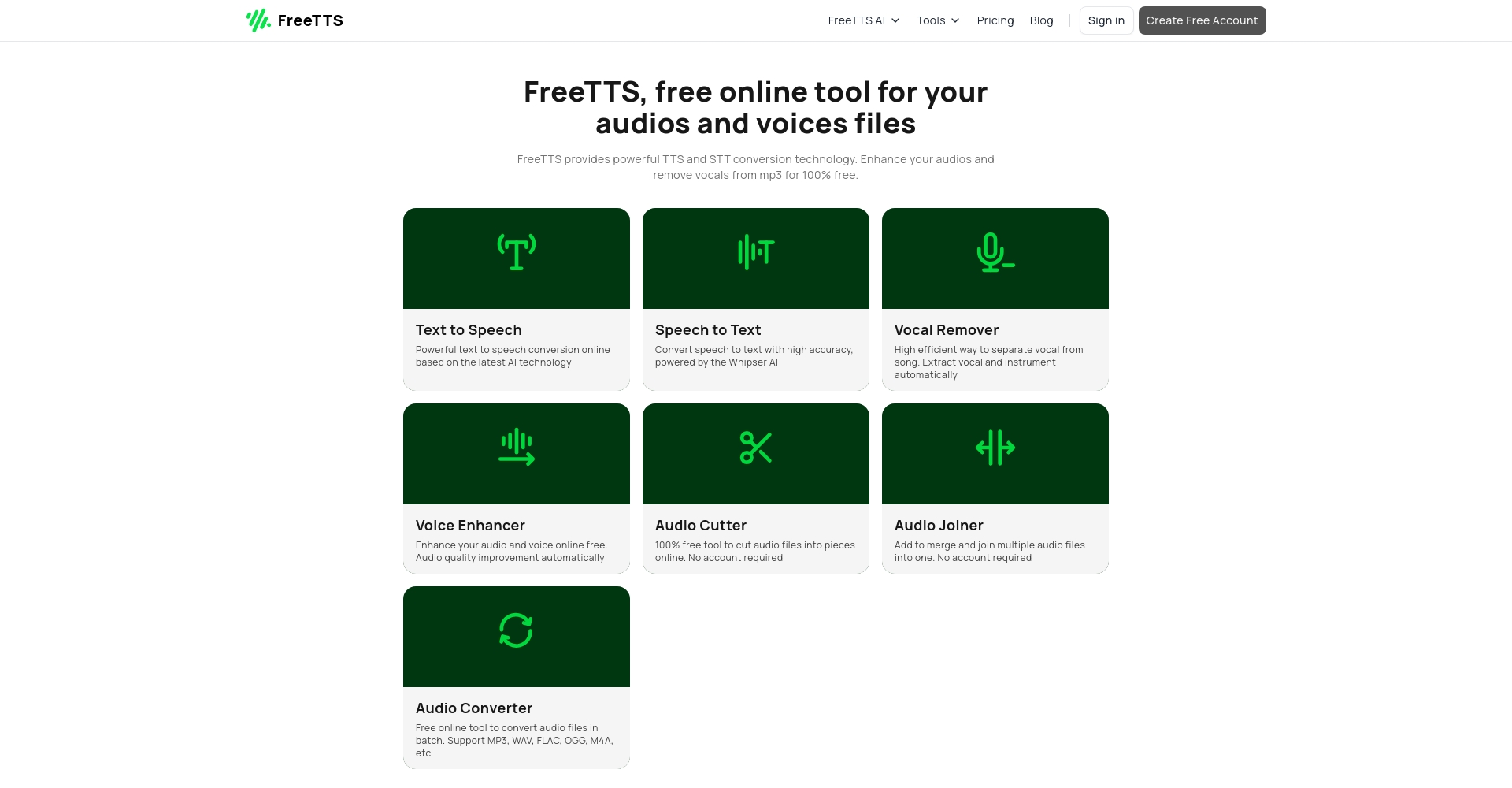Follow the Speech to Text heading link
1512x788 pixels.
pyautogui.click(x=708, y=330)
